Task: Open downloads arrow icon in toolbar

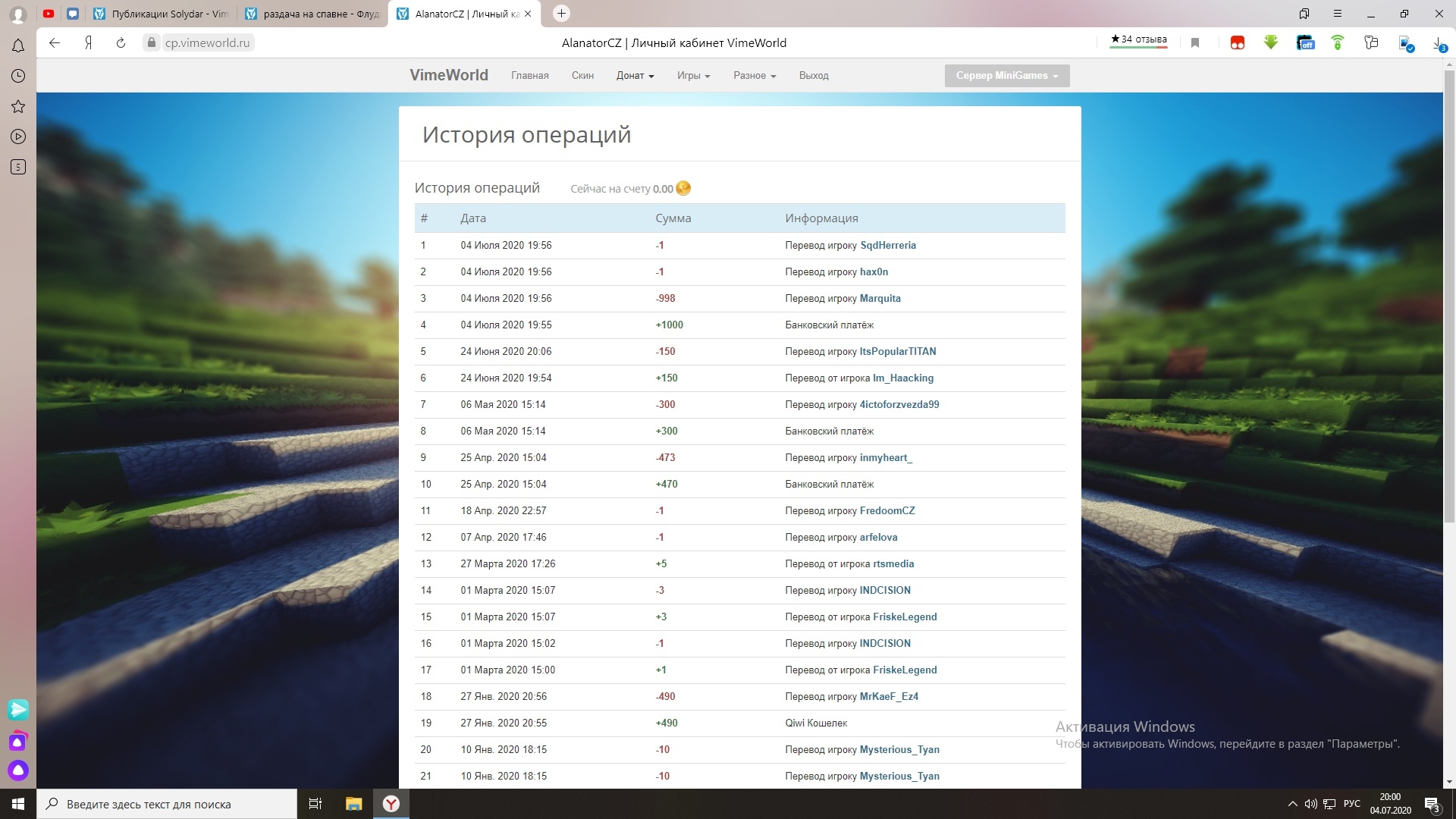Action: click(x=1439, y=43)
